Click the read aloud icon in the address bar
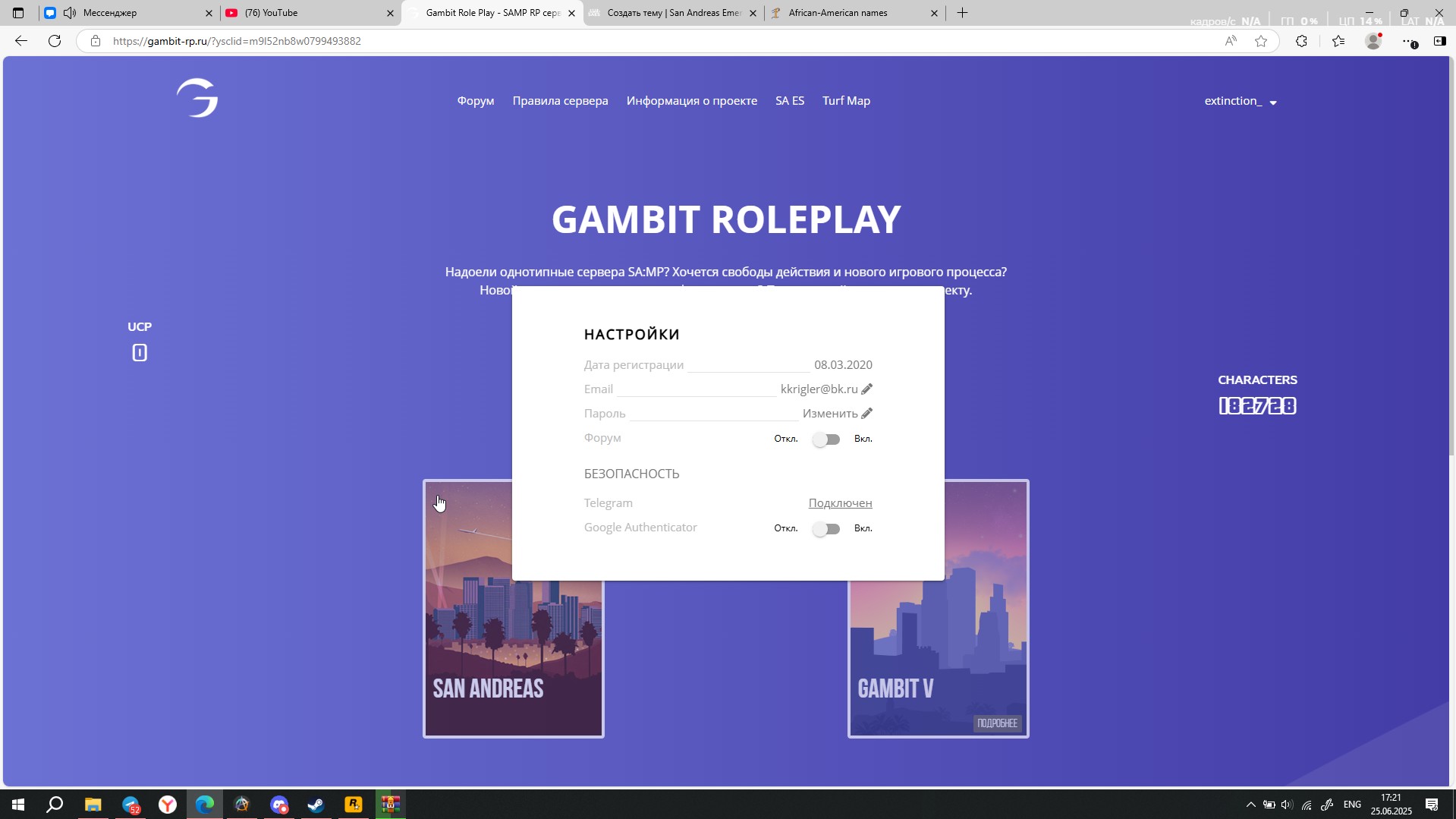 (x=1231, y=41)
